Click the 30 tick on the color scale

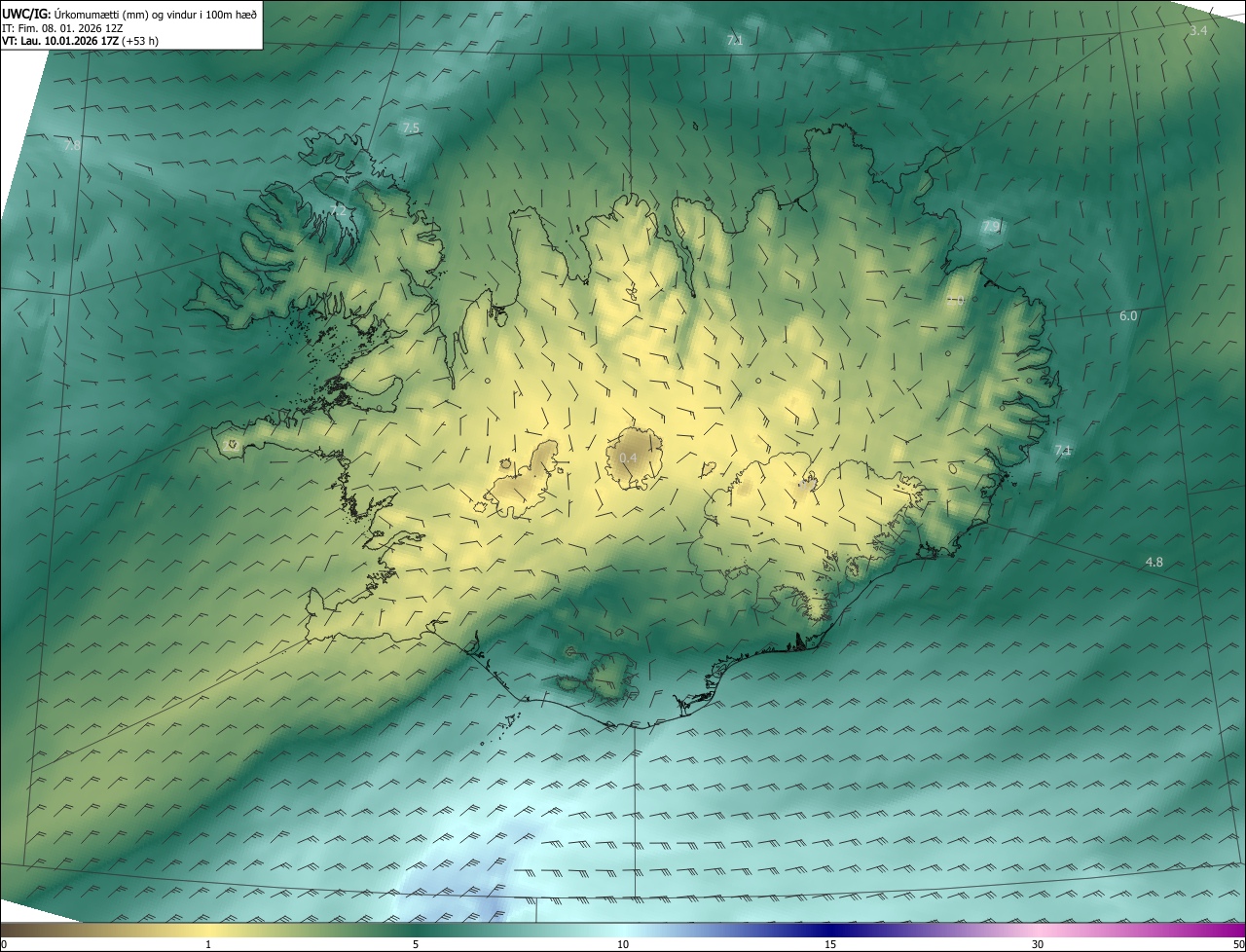[1038, 944]
